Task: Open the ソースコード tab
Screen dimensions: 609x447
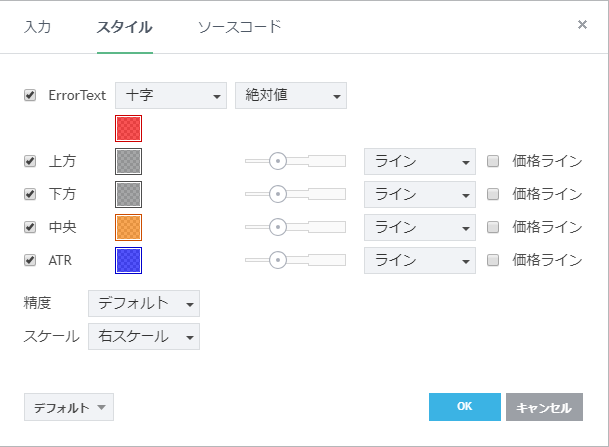Action: pos(239,27)
